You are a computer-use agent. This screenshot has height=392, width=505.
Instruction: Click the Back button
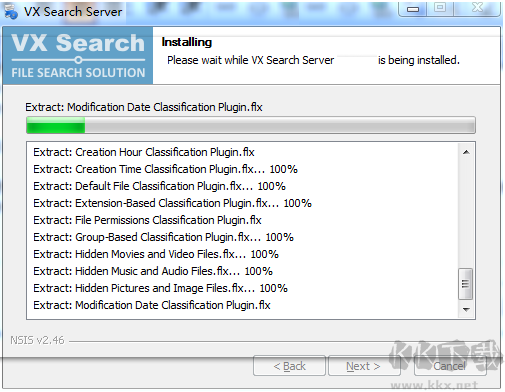289,366
